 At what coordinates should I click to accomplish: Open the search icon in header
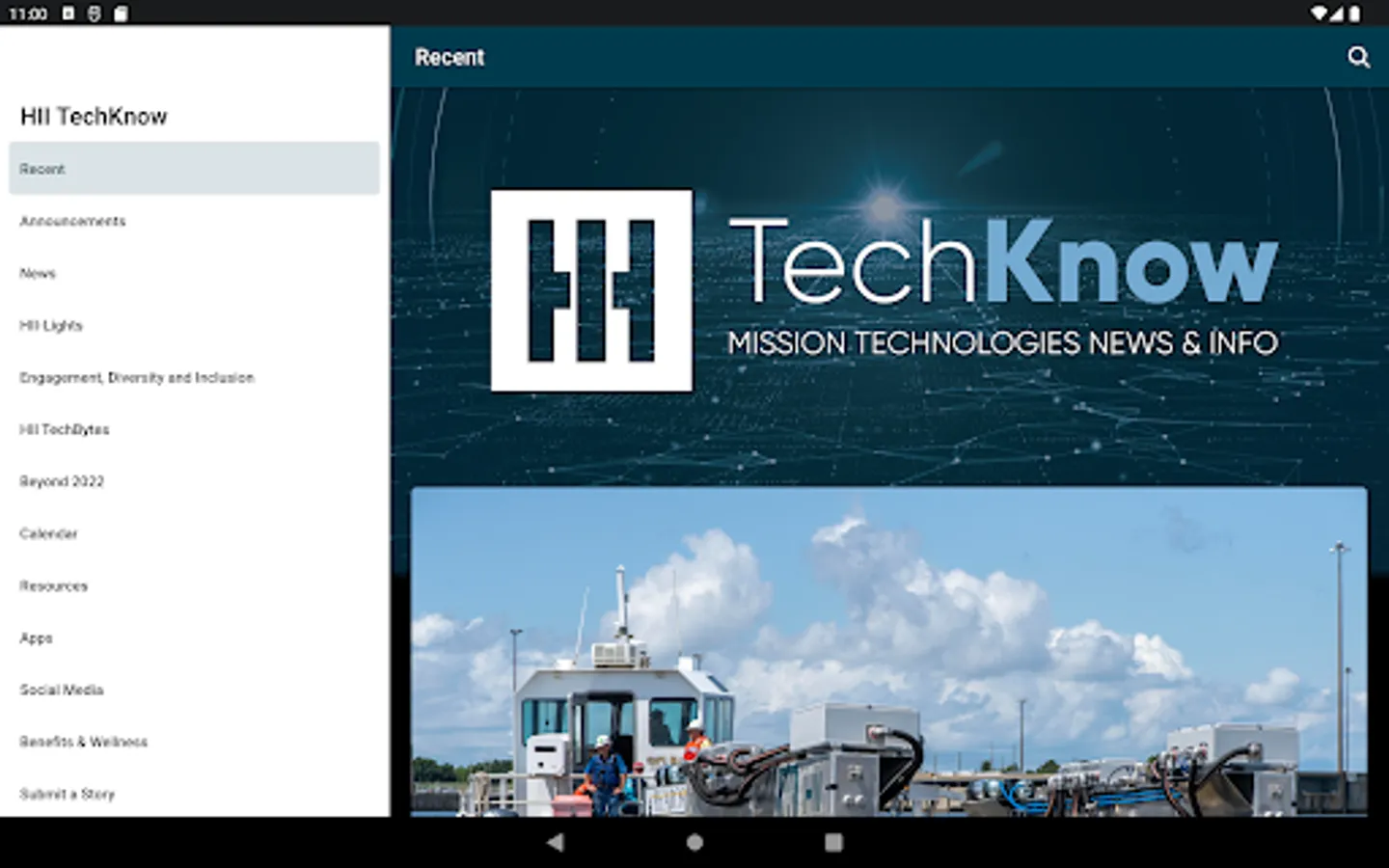(1358, 58)
